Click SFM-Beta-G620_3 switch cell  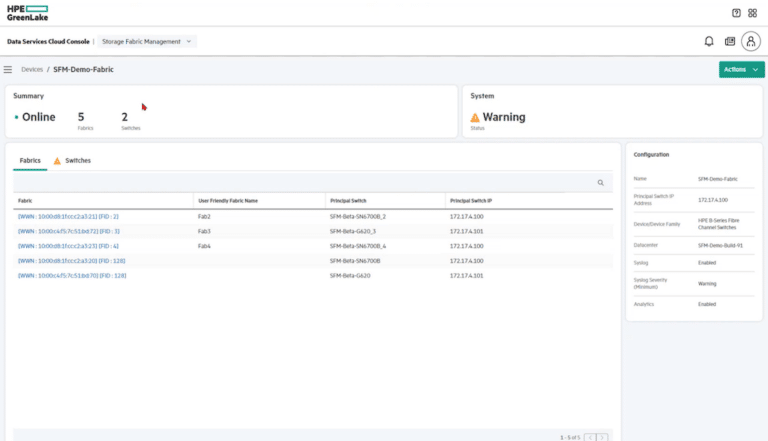[353, 231]
